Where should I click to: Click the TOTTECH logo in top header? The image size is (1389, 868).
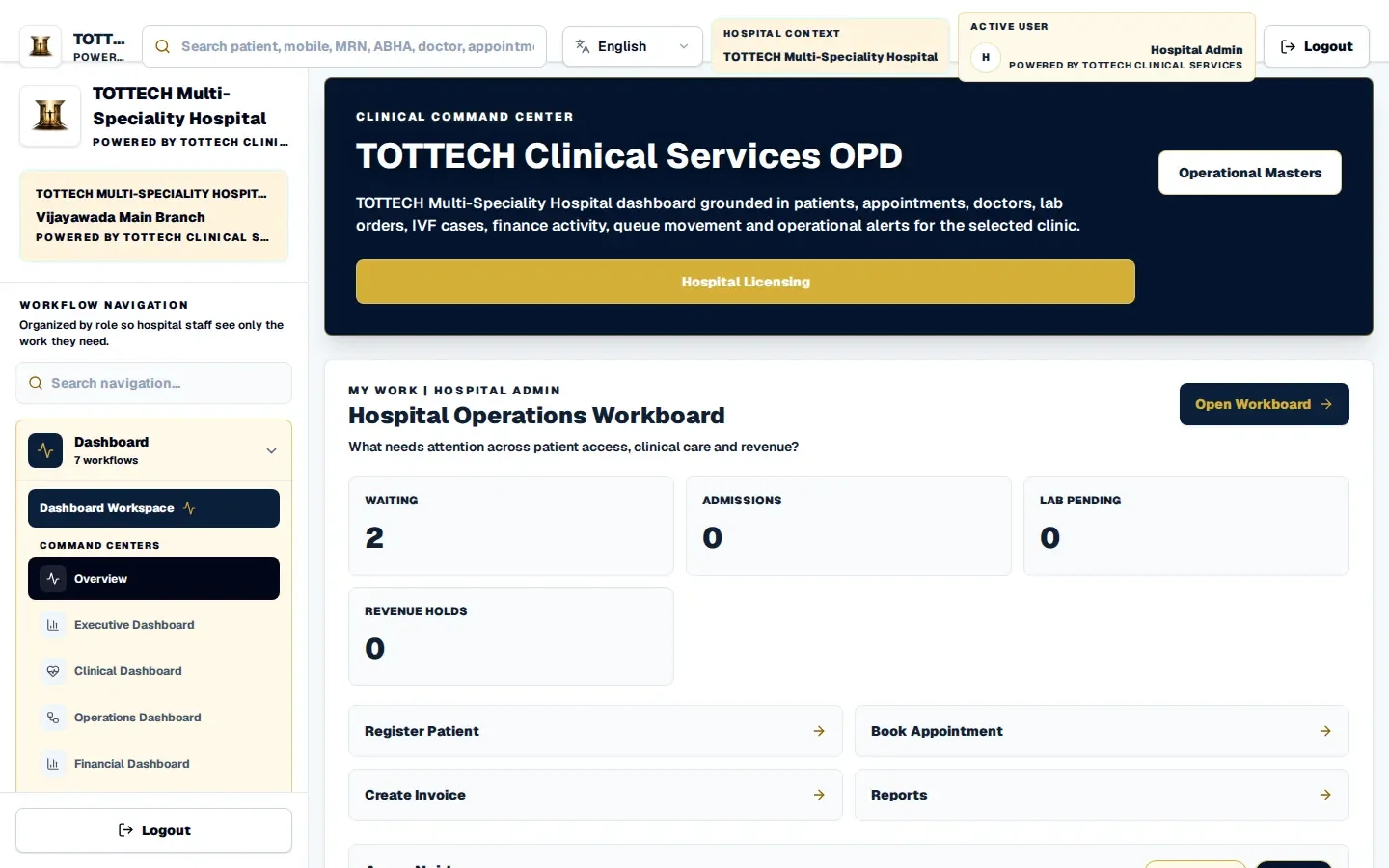(x=41, y=46)
